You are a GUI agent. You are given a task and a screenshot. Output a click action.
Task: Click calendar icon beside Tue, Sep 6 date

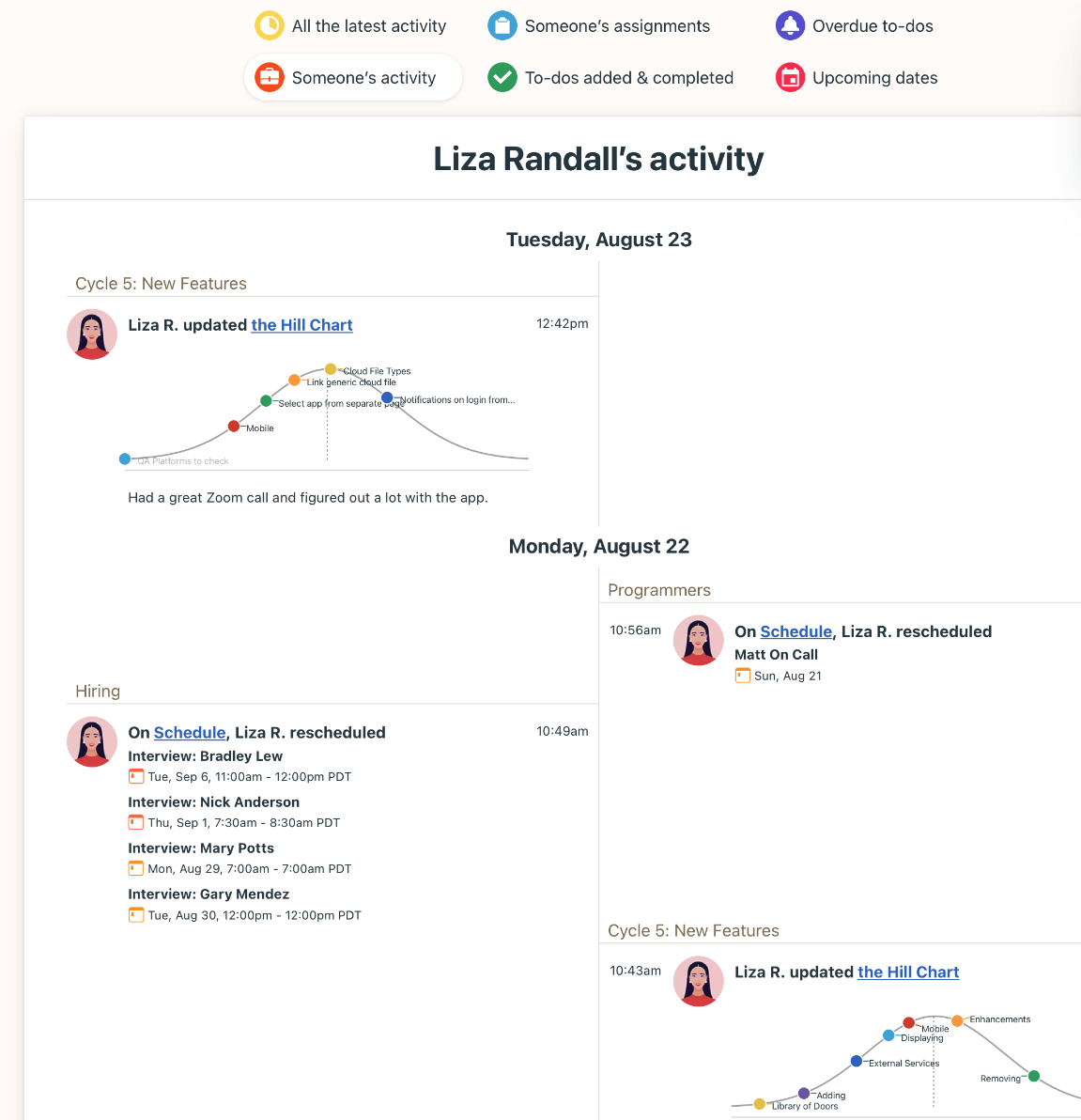click(x=135, y=776)
